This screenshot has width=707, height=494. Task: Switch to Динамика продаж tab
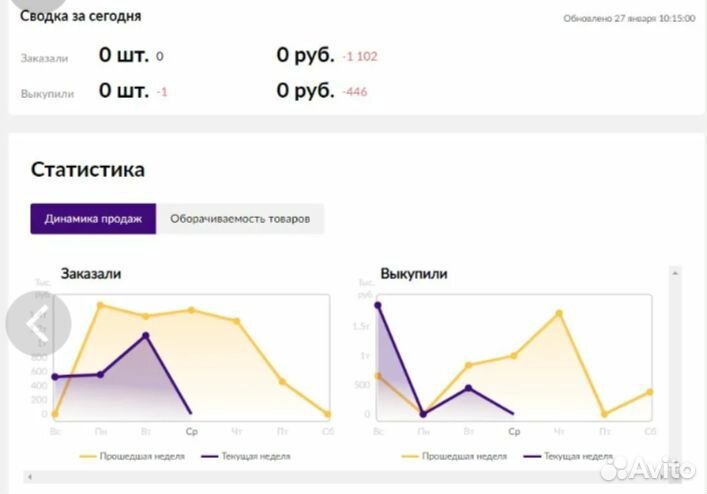pyautogui.click(x=93, y=219)
